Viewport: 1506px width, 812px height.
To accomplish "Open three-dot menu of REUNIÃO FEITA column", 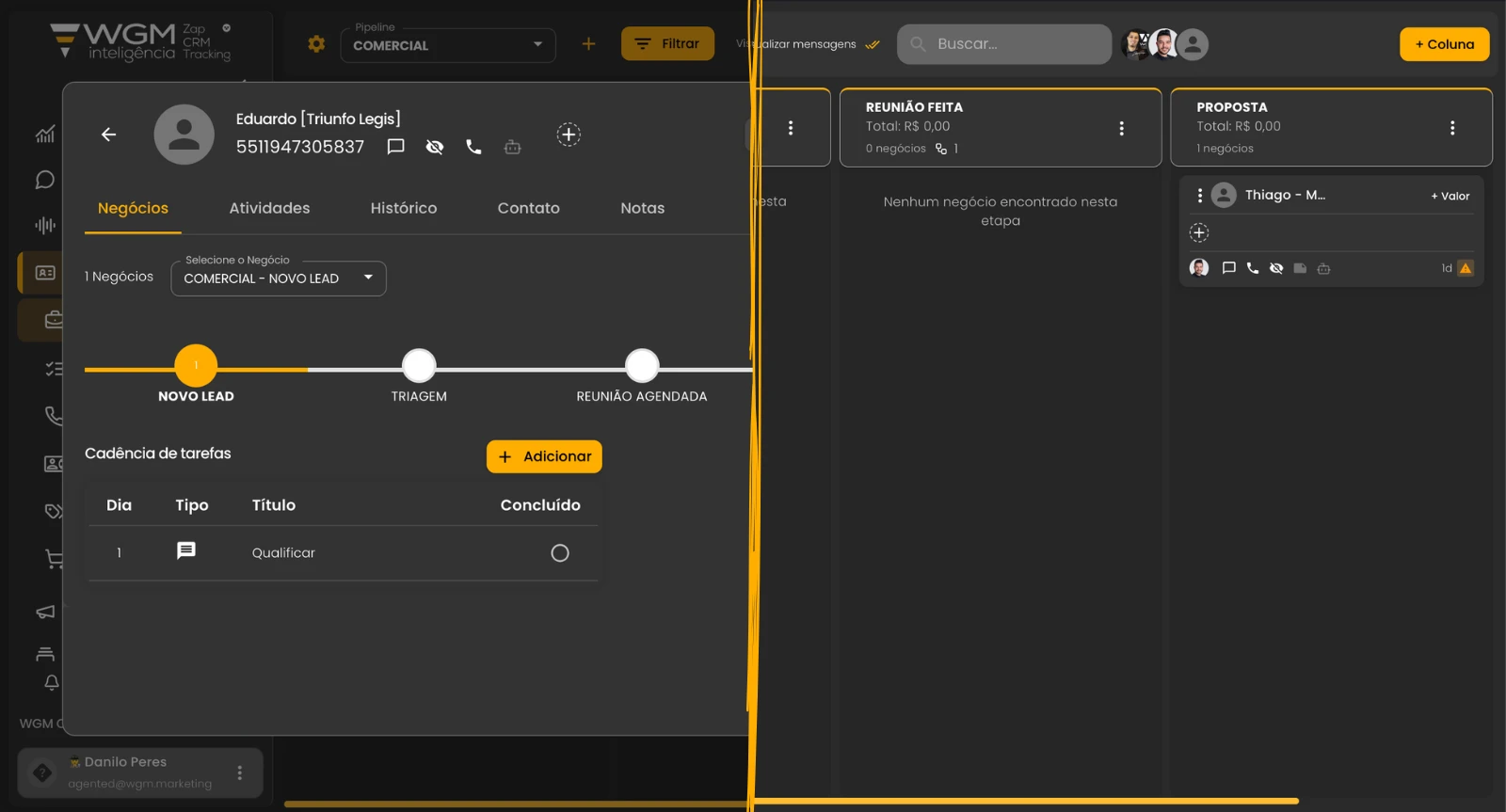I will [1121, 128].
